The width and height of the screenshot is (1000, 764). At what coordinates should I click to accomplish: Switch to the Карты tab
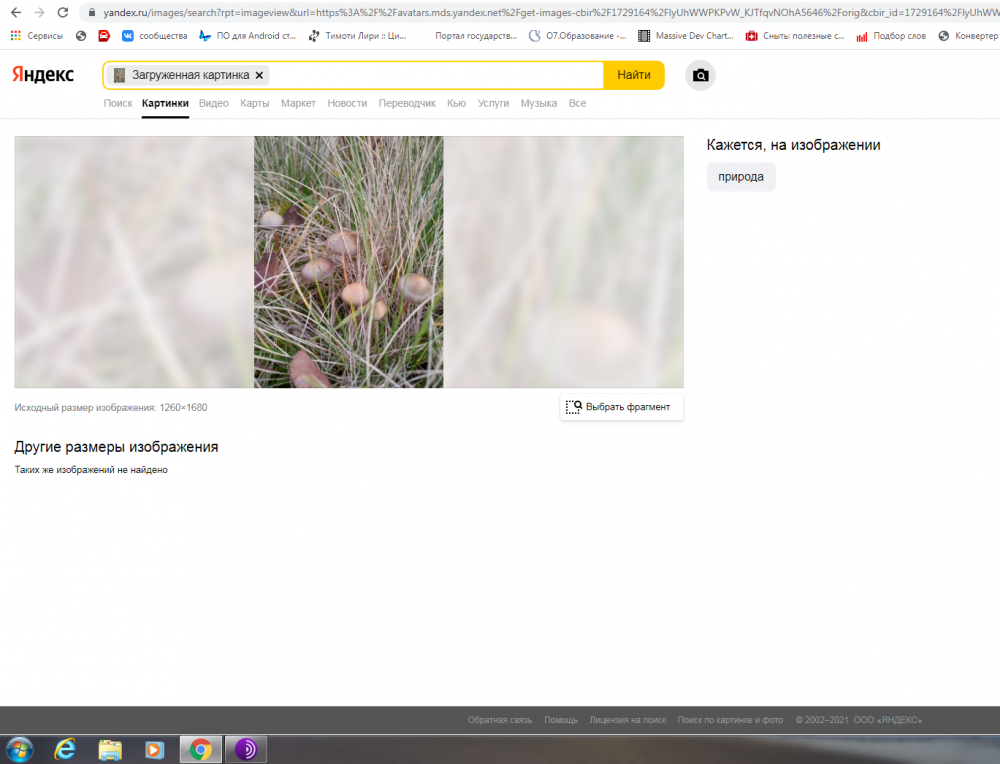[x=254, y=103]
